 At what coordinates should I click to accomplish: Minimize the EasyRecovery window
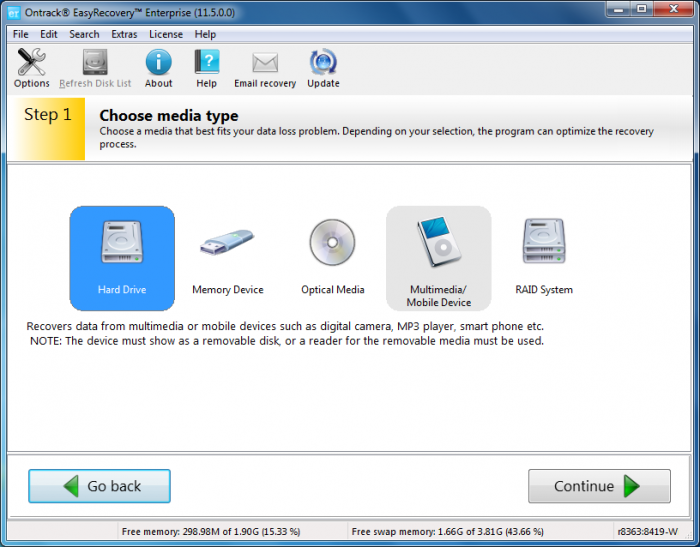coord(619,9)
